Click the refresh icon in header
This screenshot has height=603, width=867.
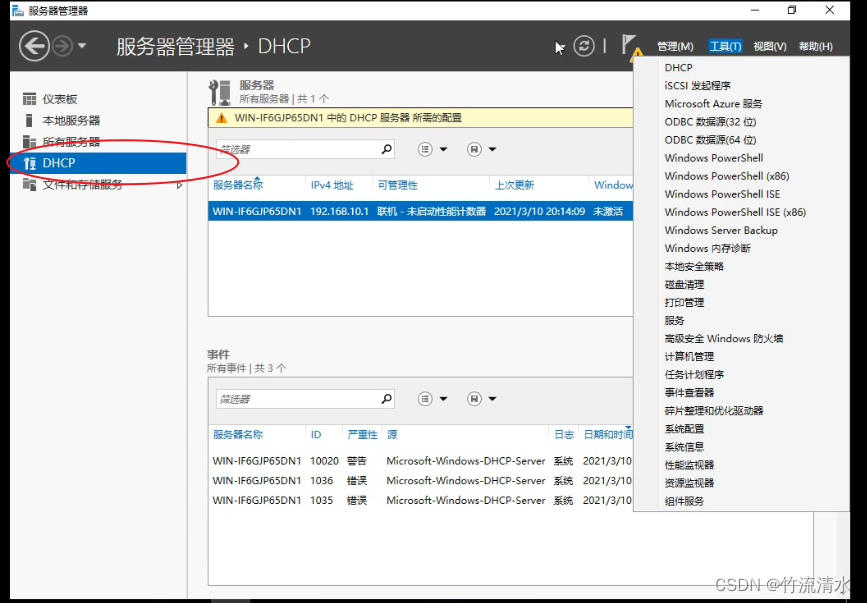(583, 46)
